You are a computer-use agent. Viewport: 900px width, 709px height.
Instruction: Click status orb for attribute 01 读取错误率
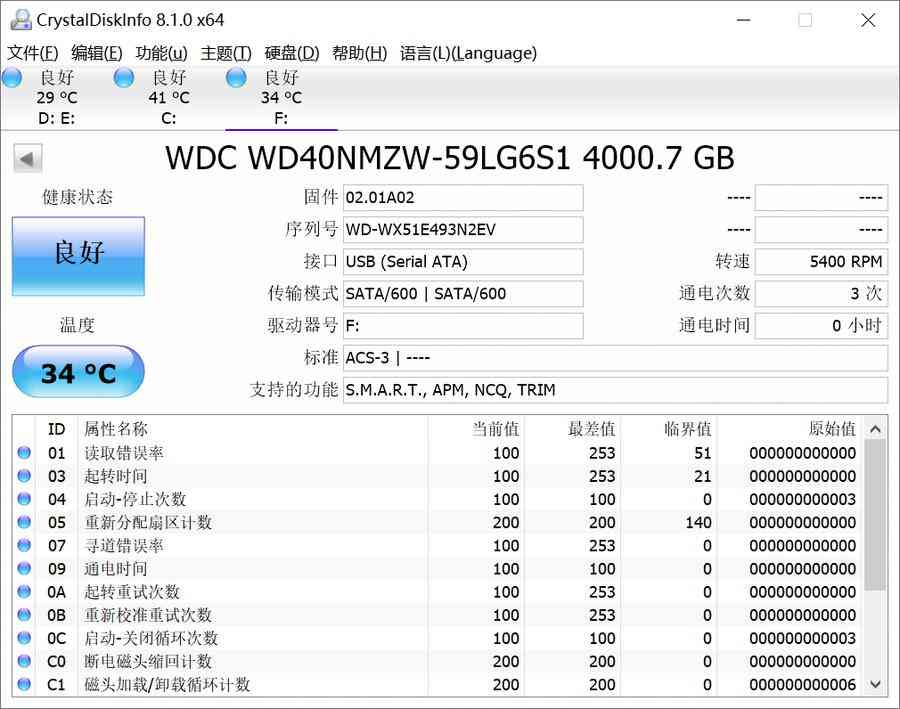coord(24,453)
